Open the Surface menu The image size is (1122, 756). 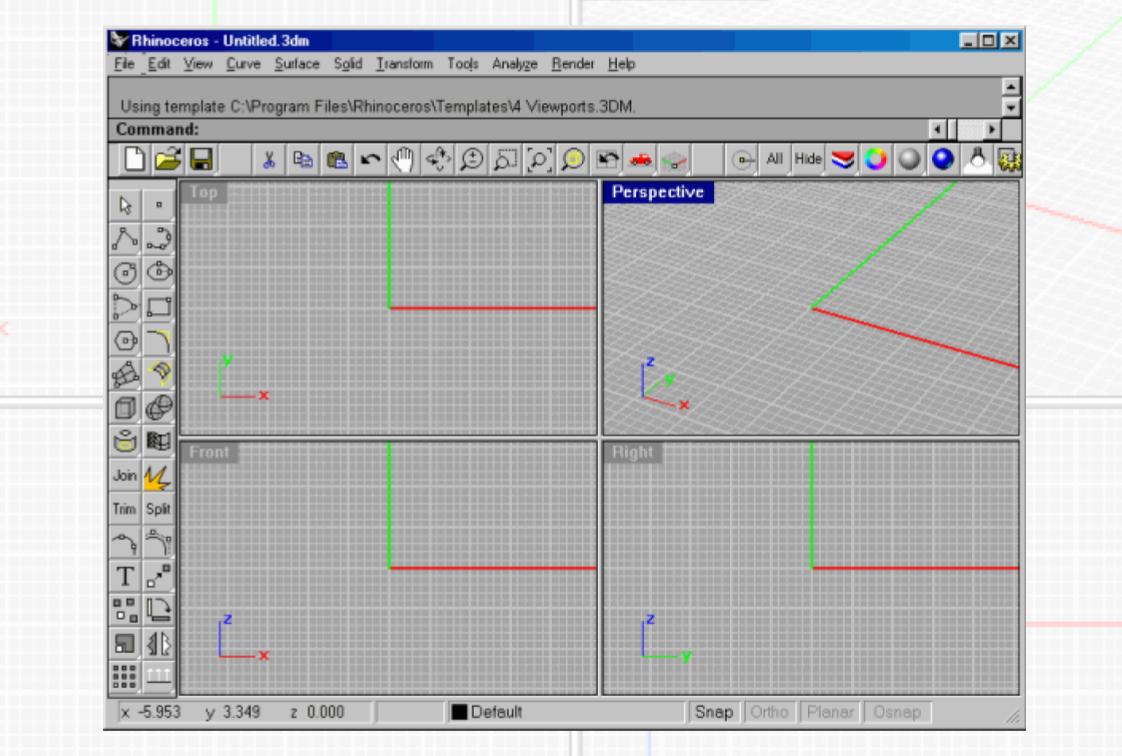point(297,64)
